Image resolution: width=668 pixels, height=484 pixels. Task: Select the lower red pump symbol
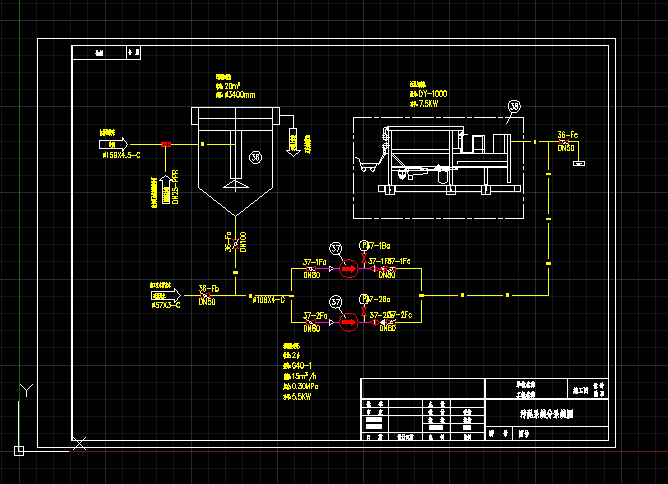click(x=348, y=322)
